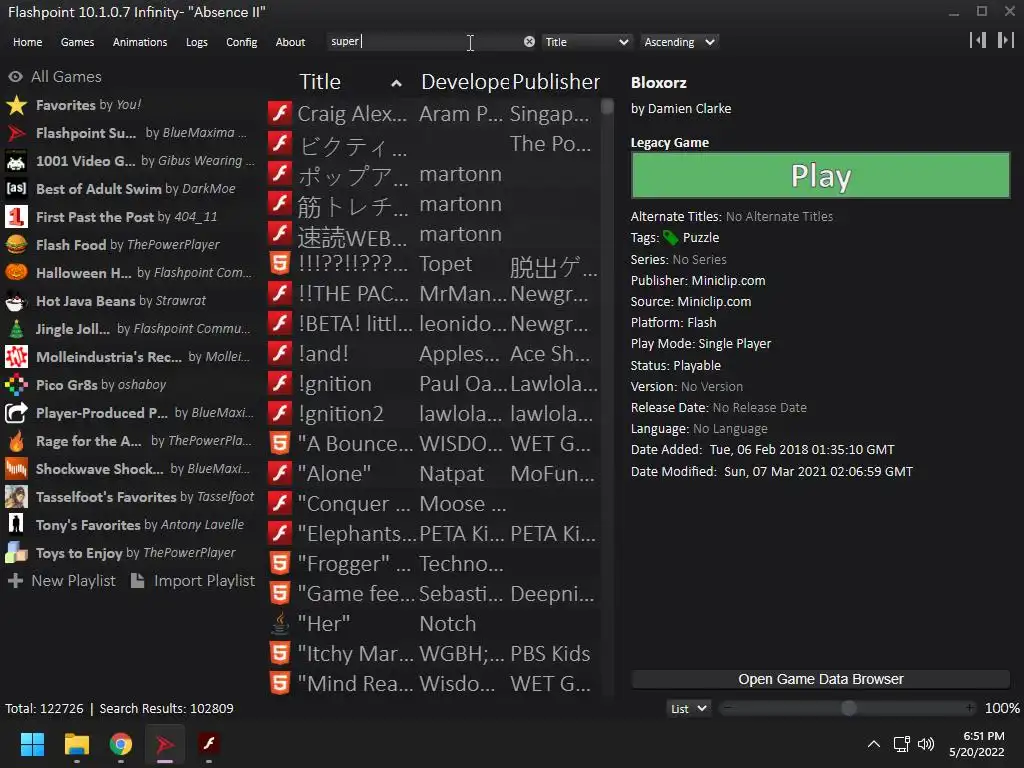Select the !gnition2 game row
1024x768 pixels.
(434, 413)
